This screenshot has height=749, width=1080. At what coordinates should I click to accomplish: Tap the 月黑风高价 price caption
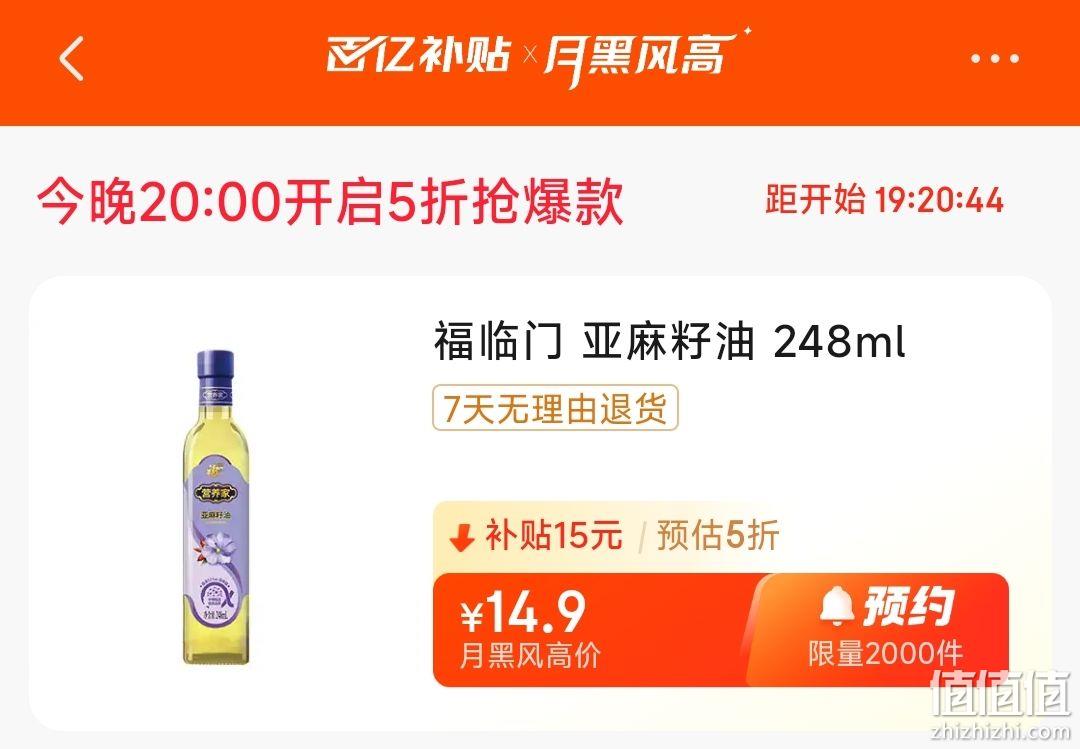coord(530,655)
